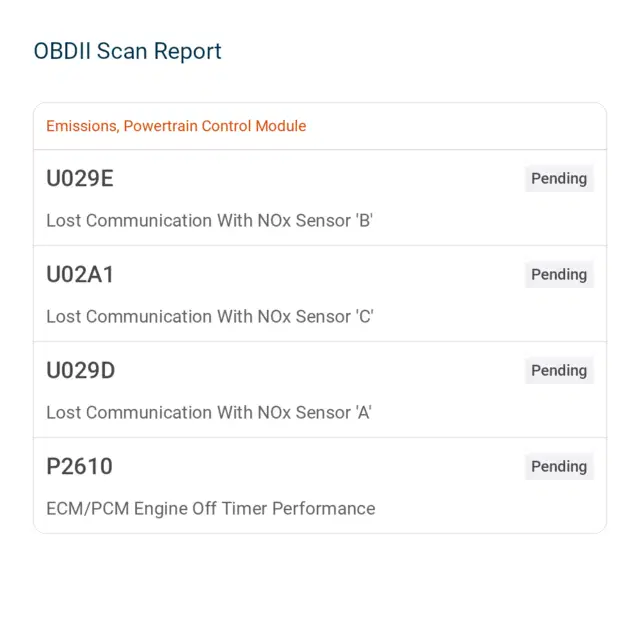Select description Lost Communication With NOx Sensor 'A'
The width and height of the screenshot is (640, 640).
pos(209,412)
